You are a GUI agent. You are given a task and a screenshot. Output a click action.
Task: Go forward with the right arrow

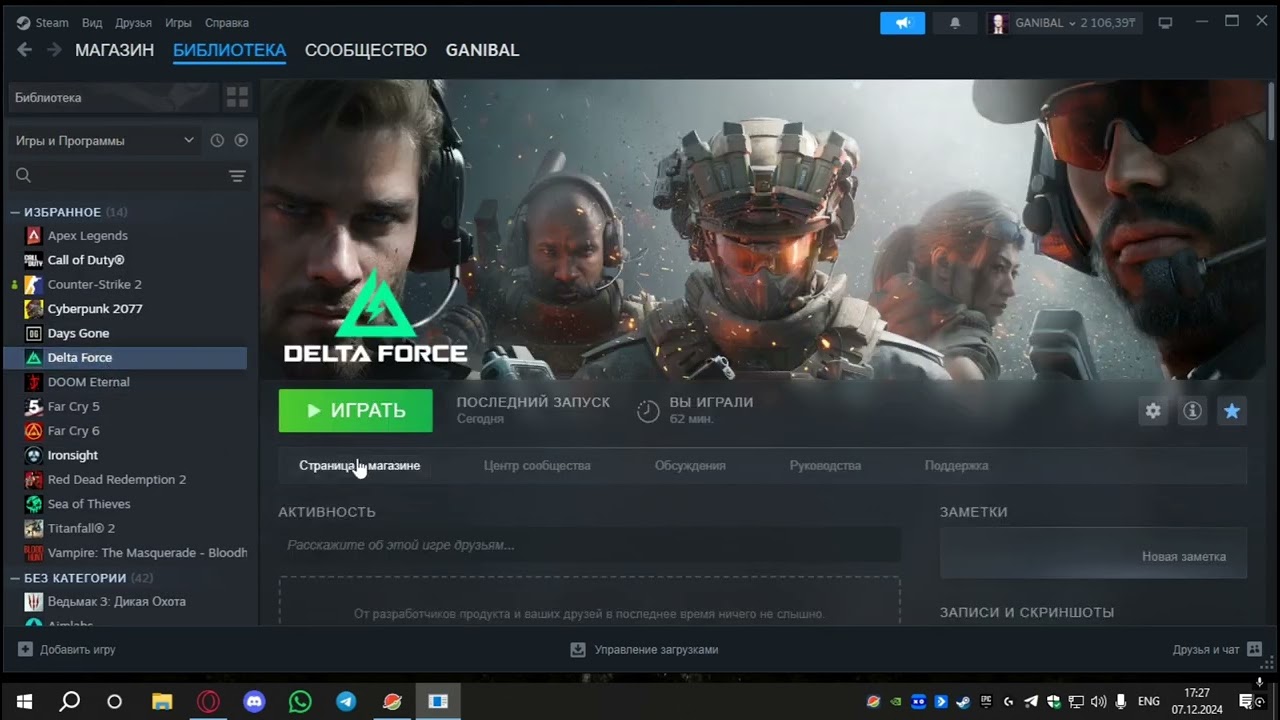point(54,50)
